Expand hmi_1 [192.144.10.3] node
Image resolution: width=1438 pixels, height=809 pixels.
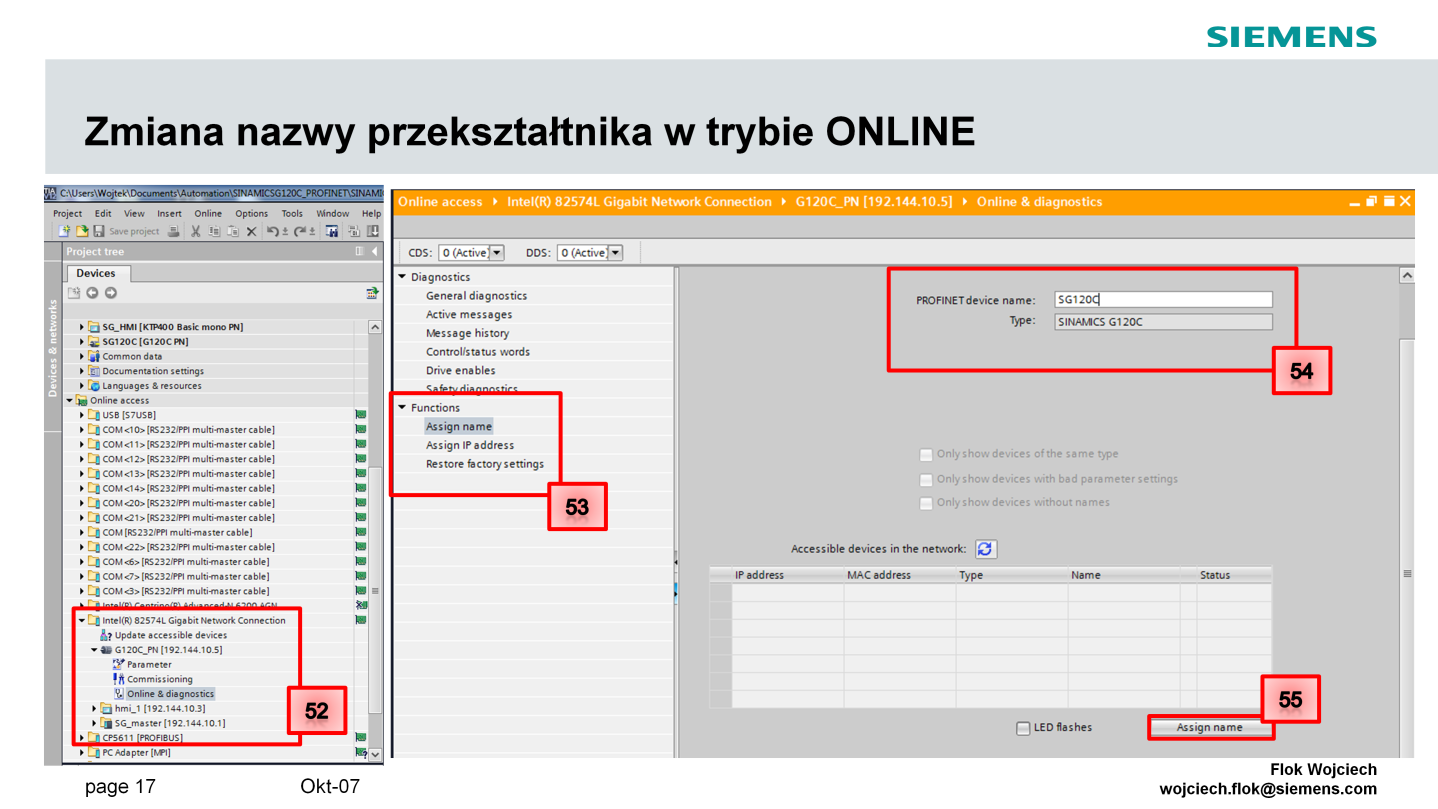[x=94, y=708]
